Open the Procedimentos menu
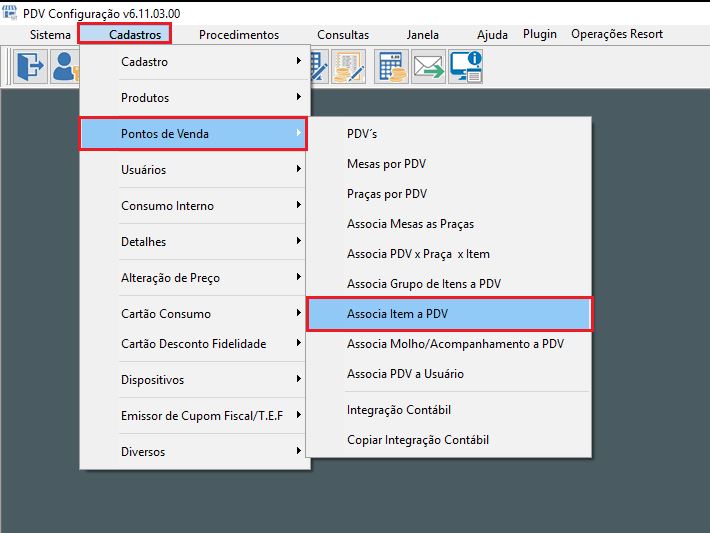The height and width of the screenshot is (533, 710). click(239, 34)
